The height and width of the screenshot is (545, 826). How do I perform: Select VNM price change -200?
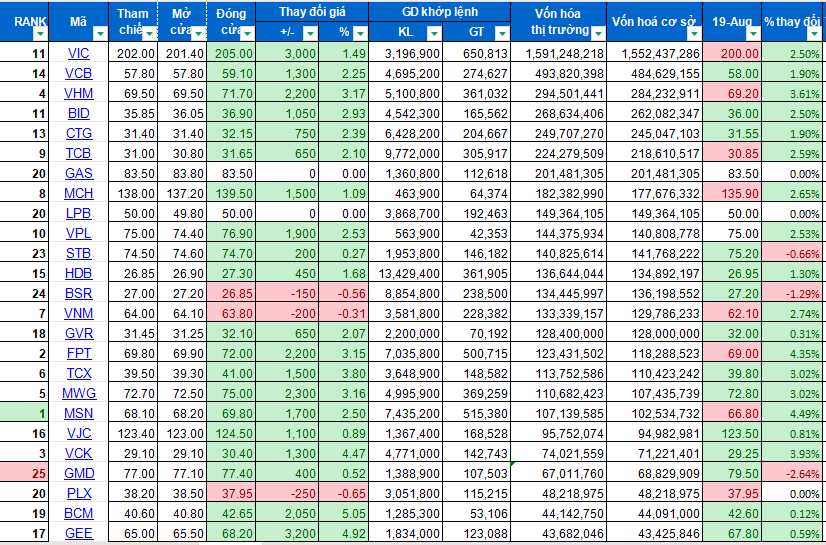[287, 314]
